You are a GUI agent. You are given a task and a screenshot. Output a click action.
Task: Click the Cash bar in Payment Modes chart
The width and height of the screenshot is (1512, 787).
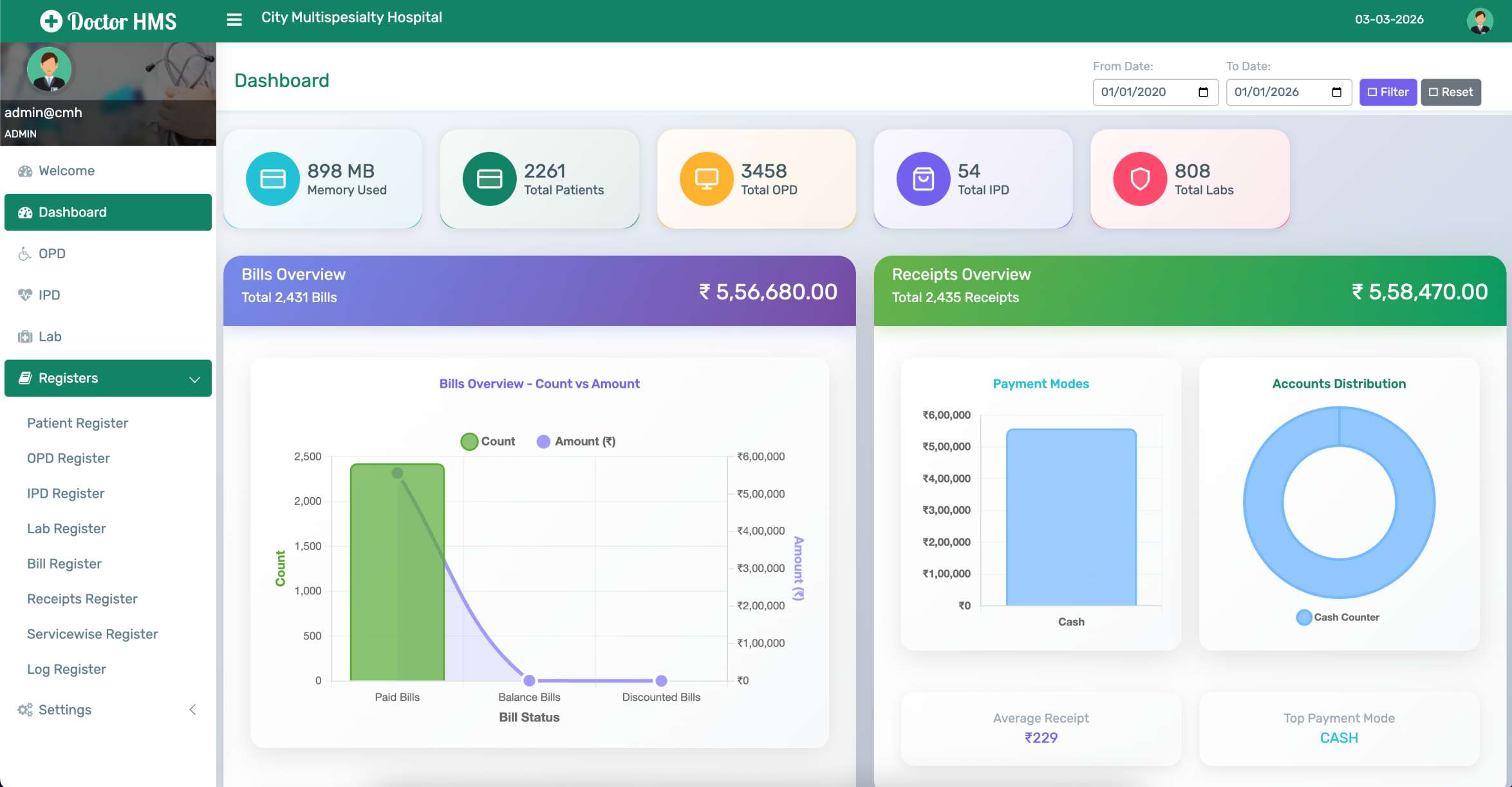click(1071, 517)
